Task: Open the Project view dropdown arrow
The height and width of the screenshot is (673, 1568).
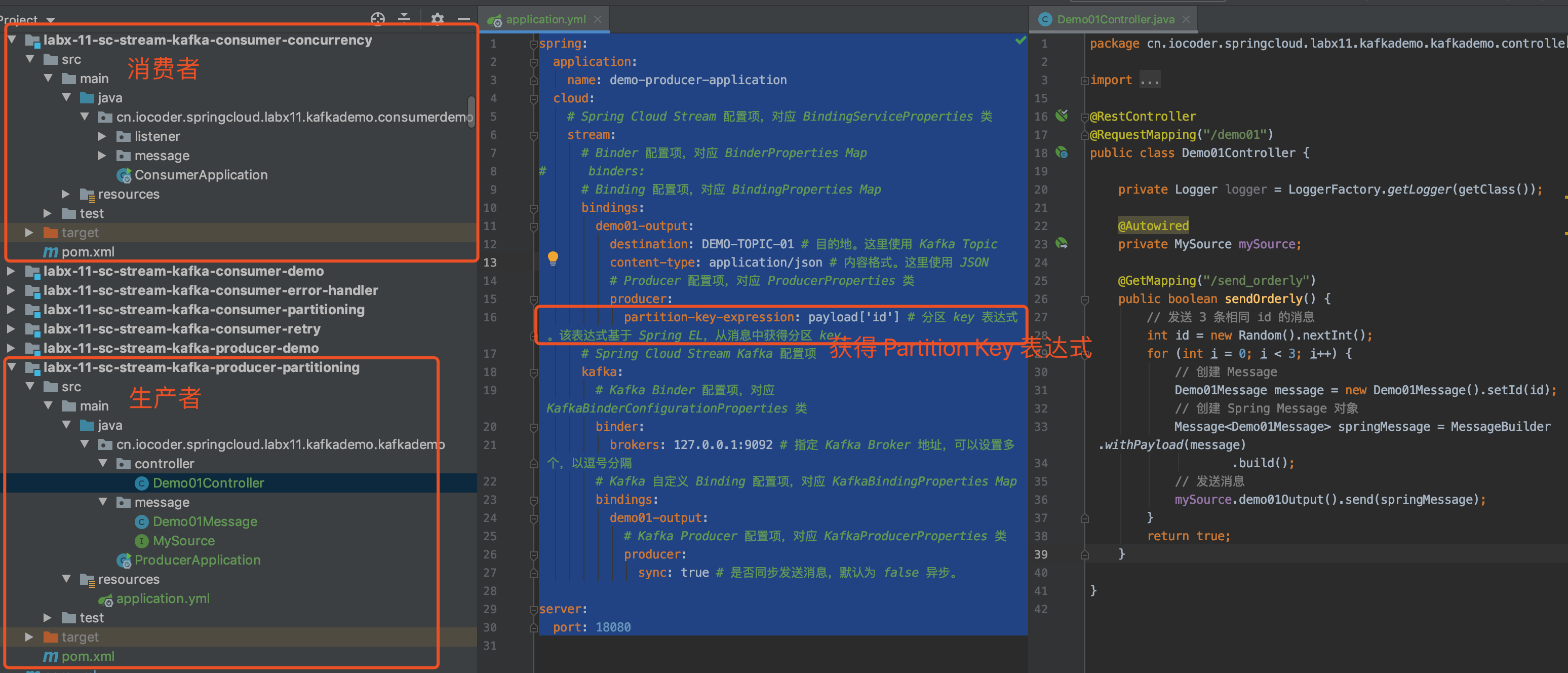Action: pyautogui.click(x=51, y=20)
